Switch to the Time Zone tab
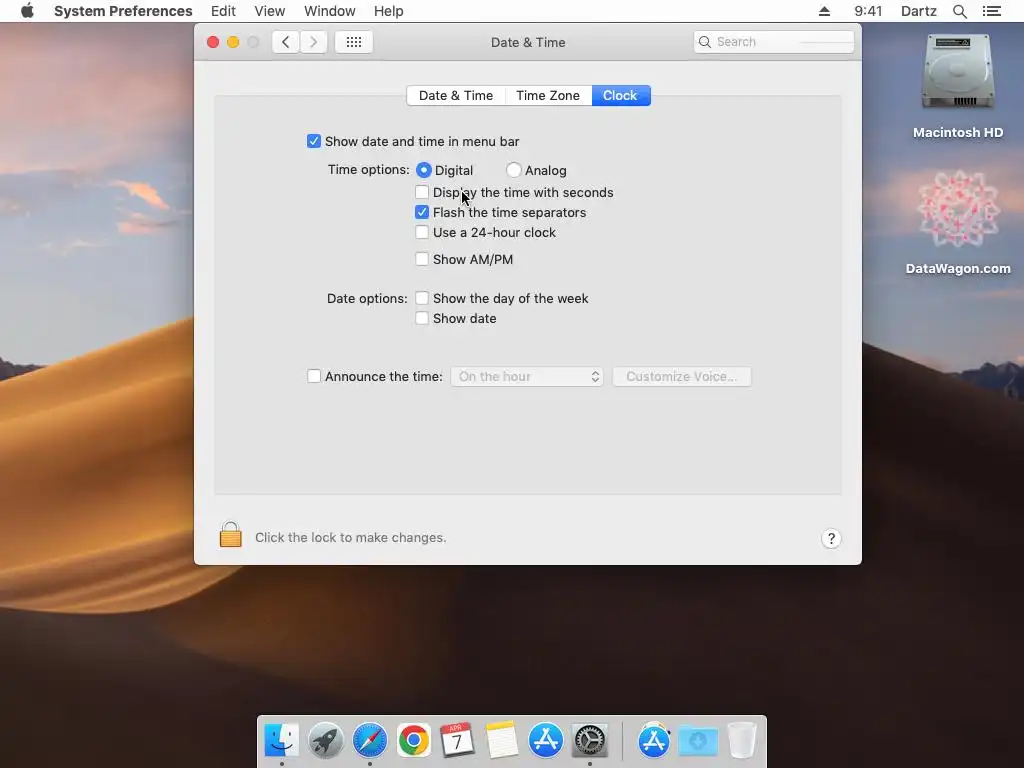This screenshot has width=1024, height=768. pyautogui.click(x=548, y=95)
